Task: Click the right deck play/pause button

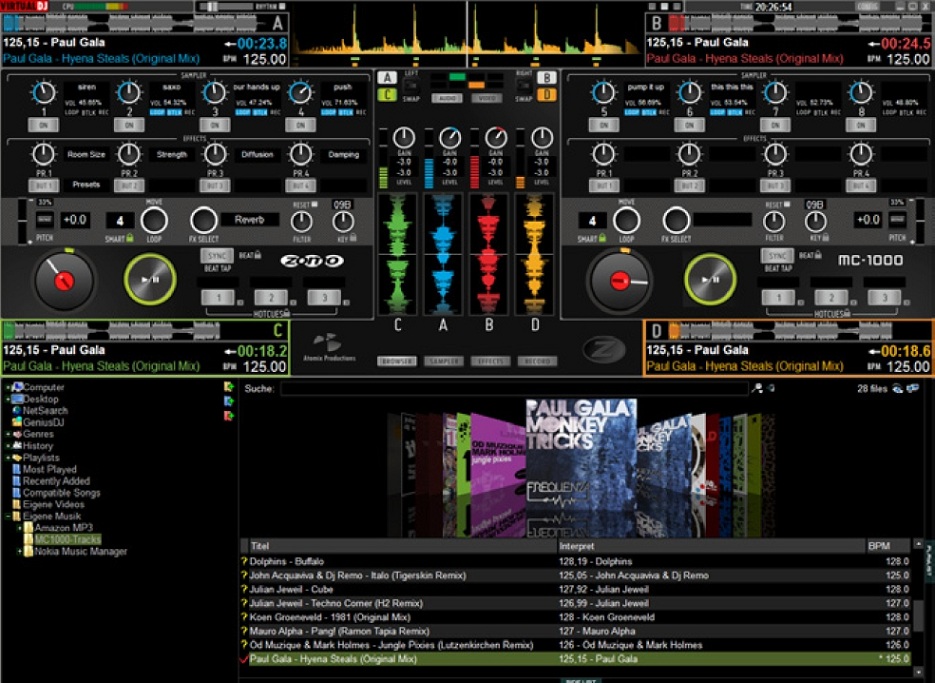Action: coord(710,279)
